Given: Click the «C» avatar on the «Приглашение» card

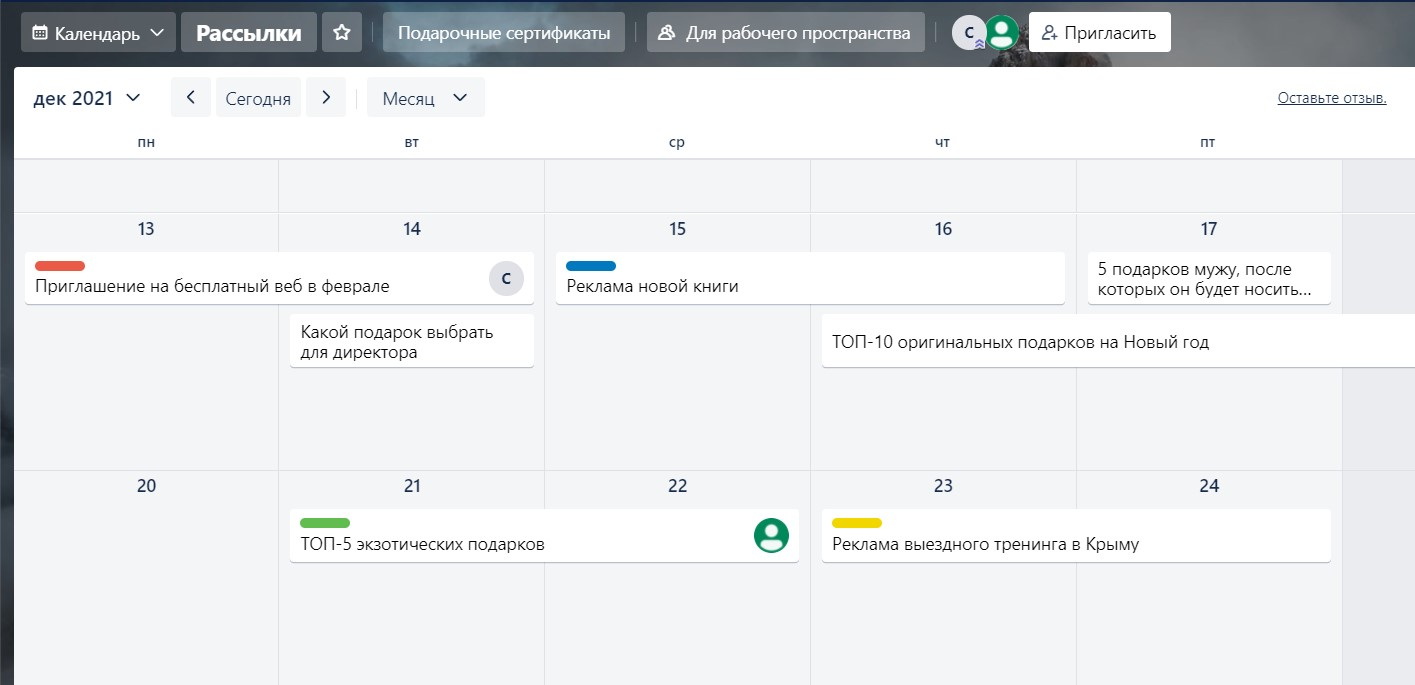Looking at the screenshot, I should pos(506,279).
